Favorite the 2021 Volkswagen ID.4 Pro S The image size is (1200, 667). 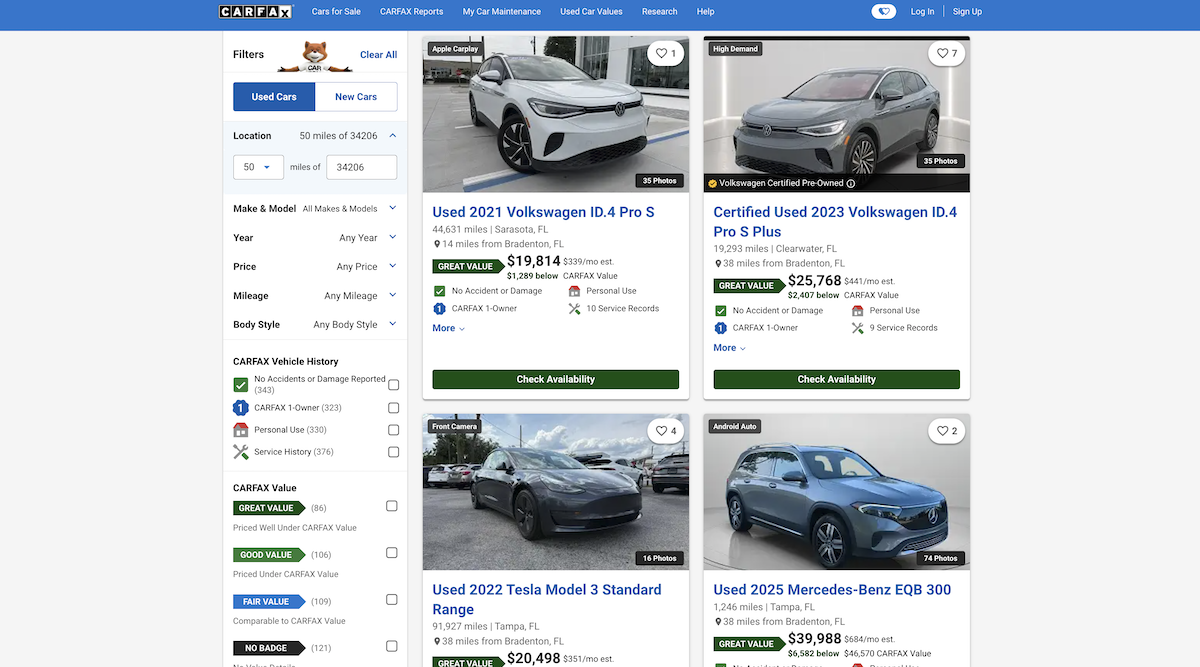pyautogui.click(x=666, y=54)
